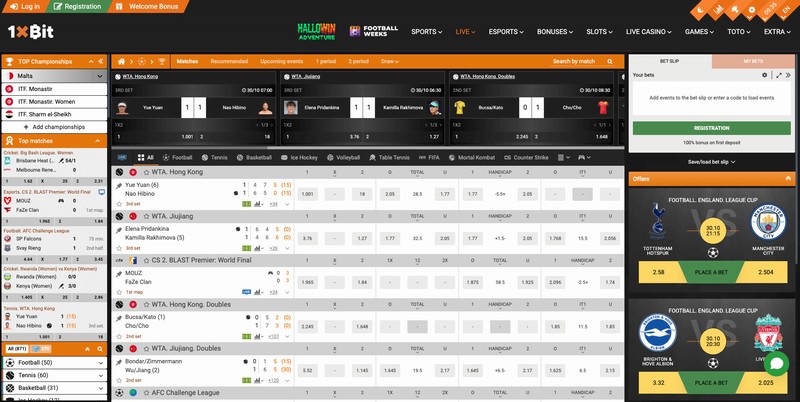Collapse the Top matches section

(97, 141)
